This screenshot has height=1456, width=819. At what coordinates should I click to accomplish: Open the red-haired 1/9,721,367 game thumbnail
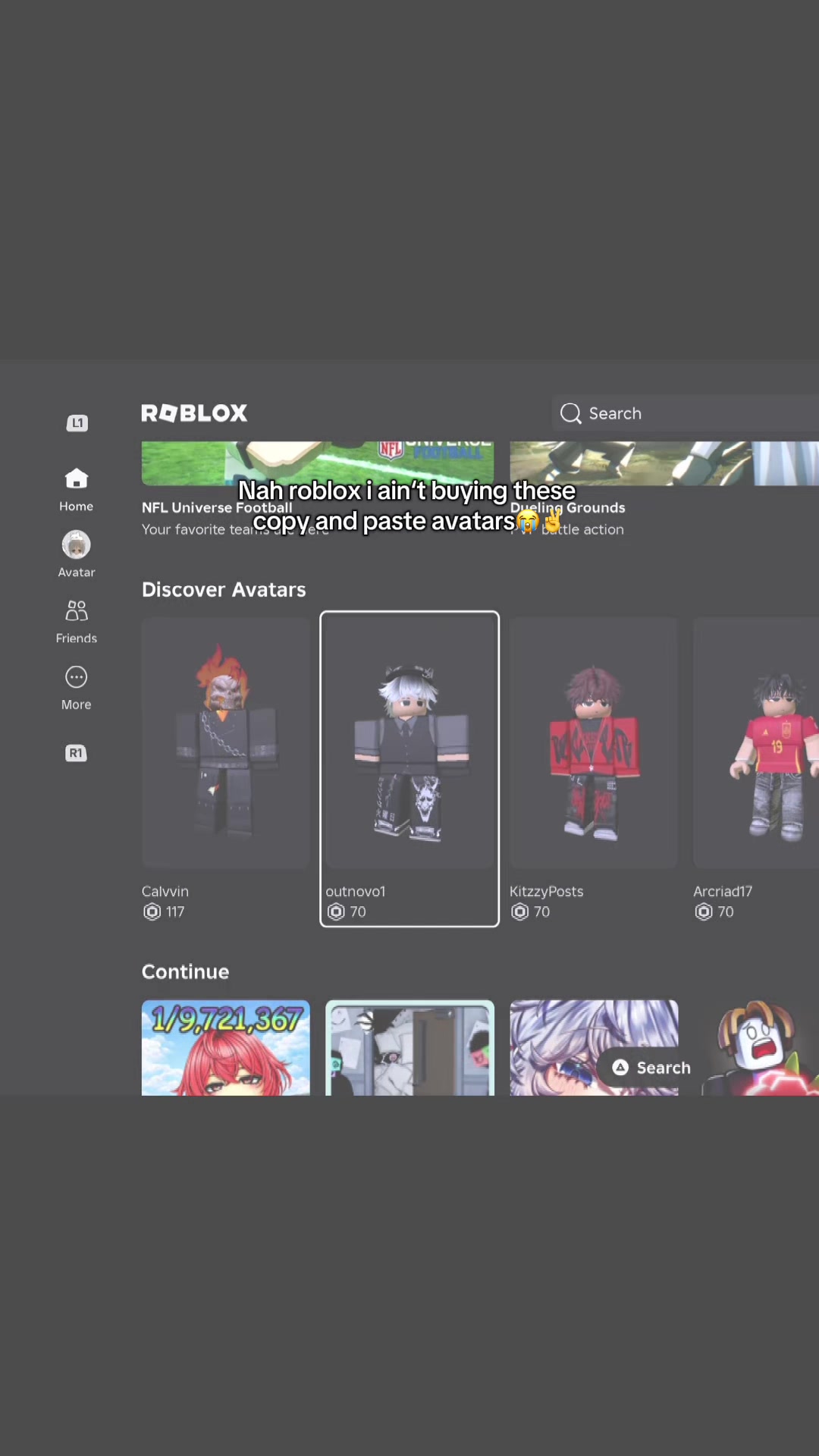(226, 1047)
